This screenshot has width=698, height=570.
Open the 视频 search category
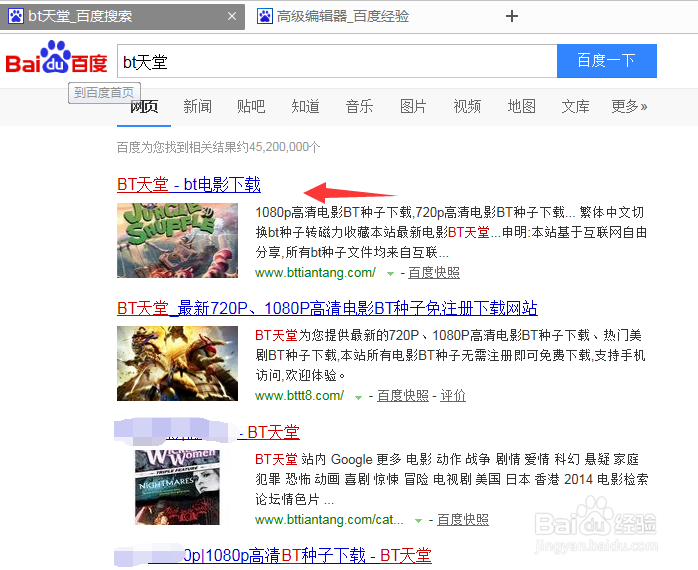[467, 107]
